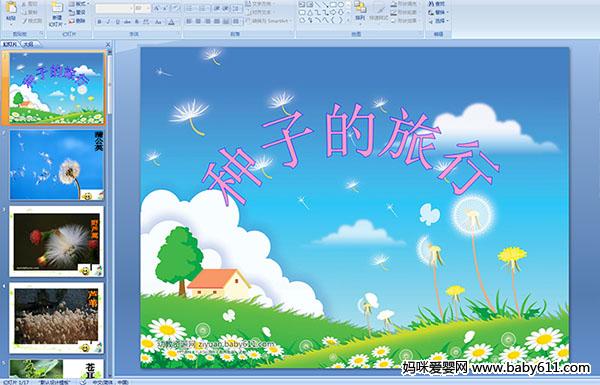This screenshot has height=385, width=600.
Task: Click the Italic formatting icon
Action: pos(108,22)
